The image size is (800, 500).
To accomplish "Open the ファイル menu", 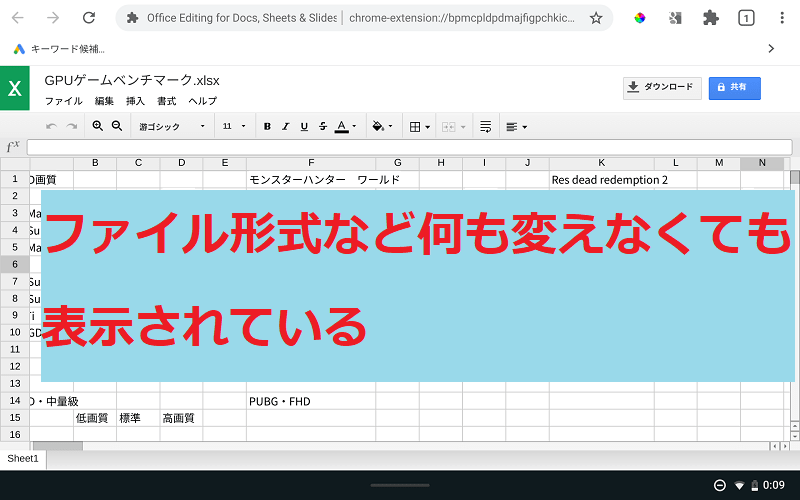I will point(63,101).
